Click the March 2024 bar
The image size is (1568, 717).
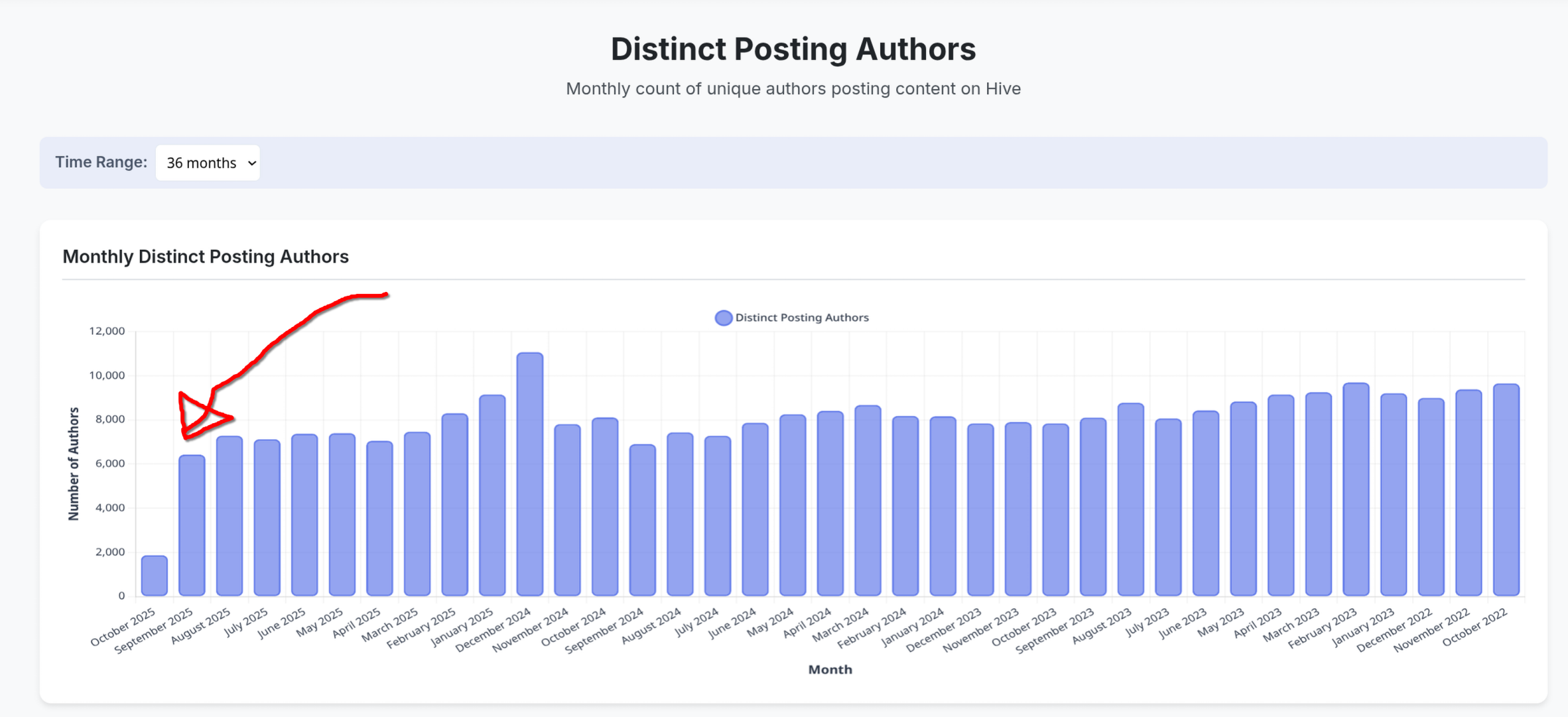click(x=868, y=500)
